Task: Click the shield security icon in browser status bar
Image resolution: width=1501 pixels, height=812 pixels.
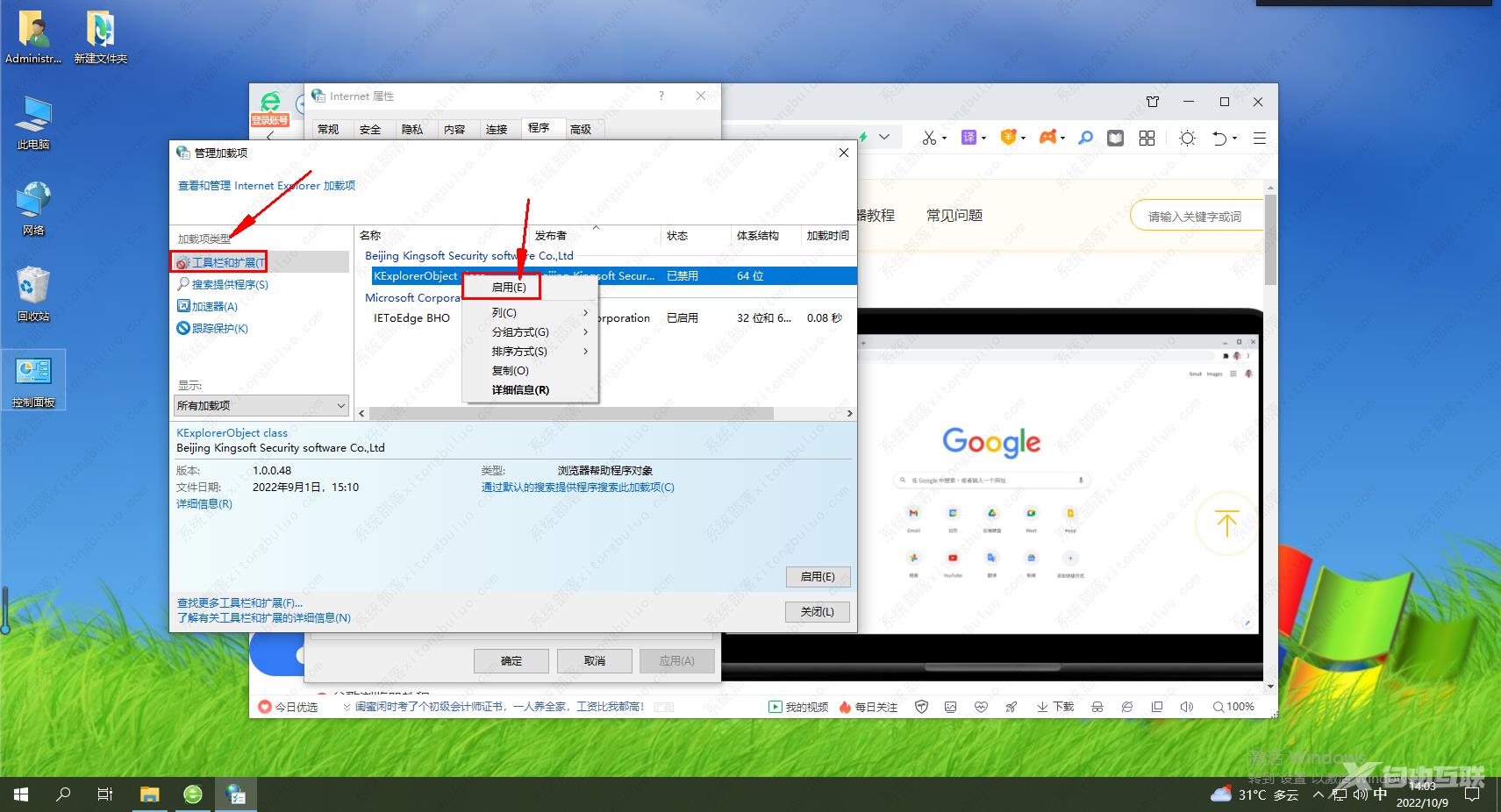Action: click(x=921, y=707)
